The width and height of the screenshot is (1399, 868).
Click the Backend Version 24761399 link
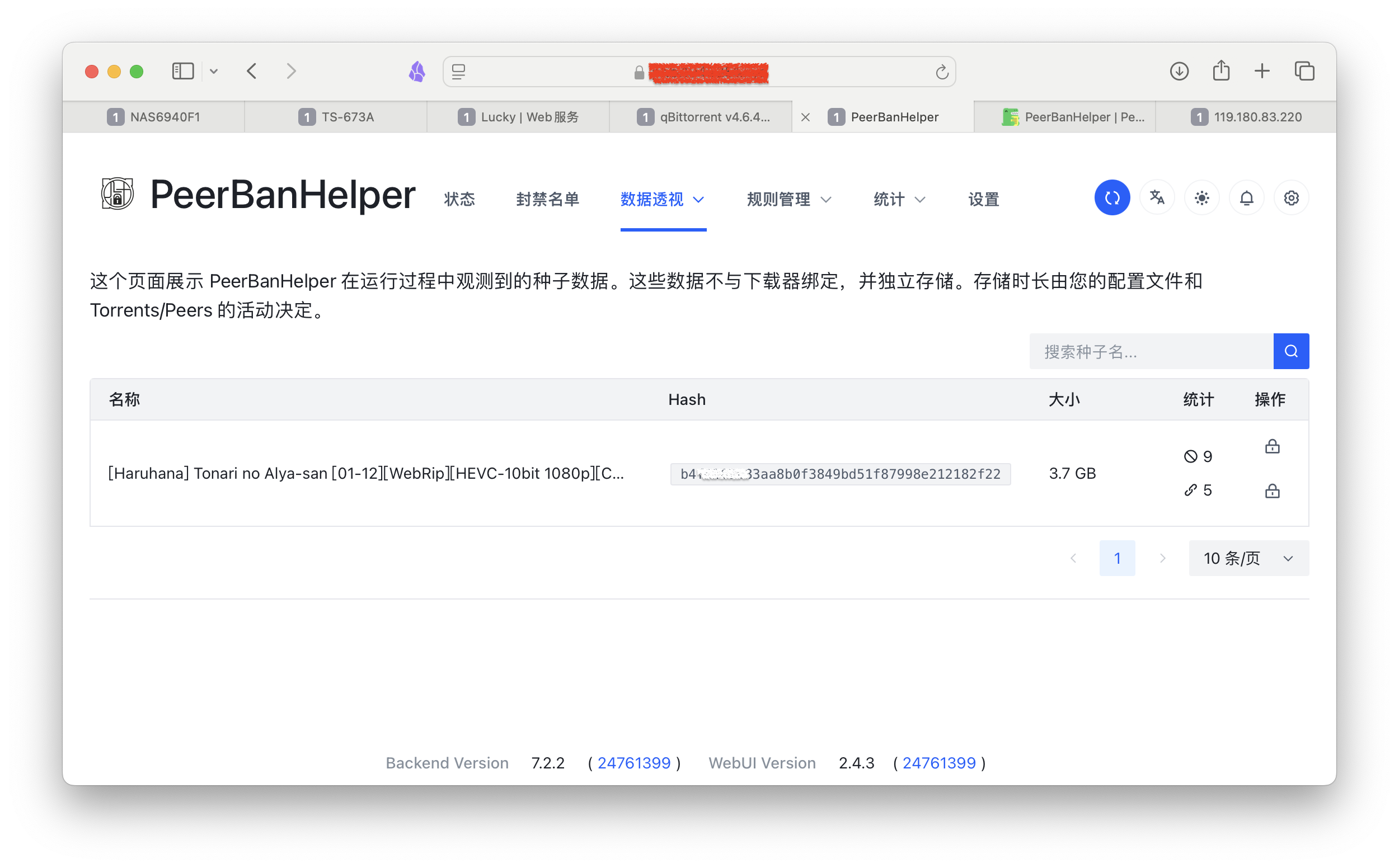click(x=633, y=763)
